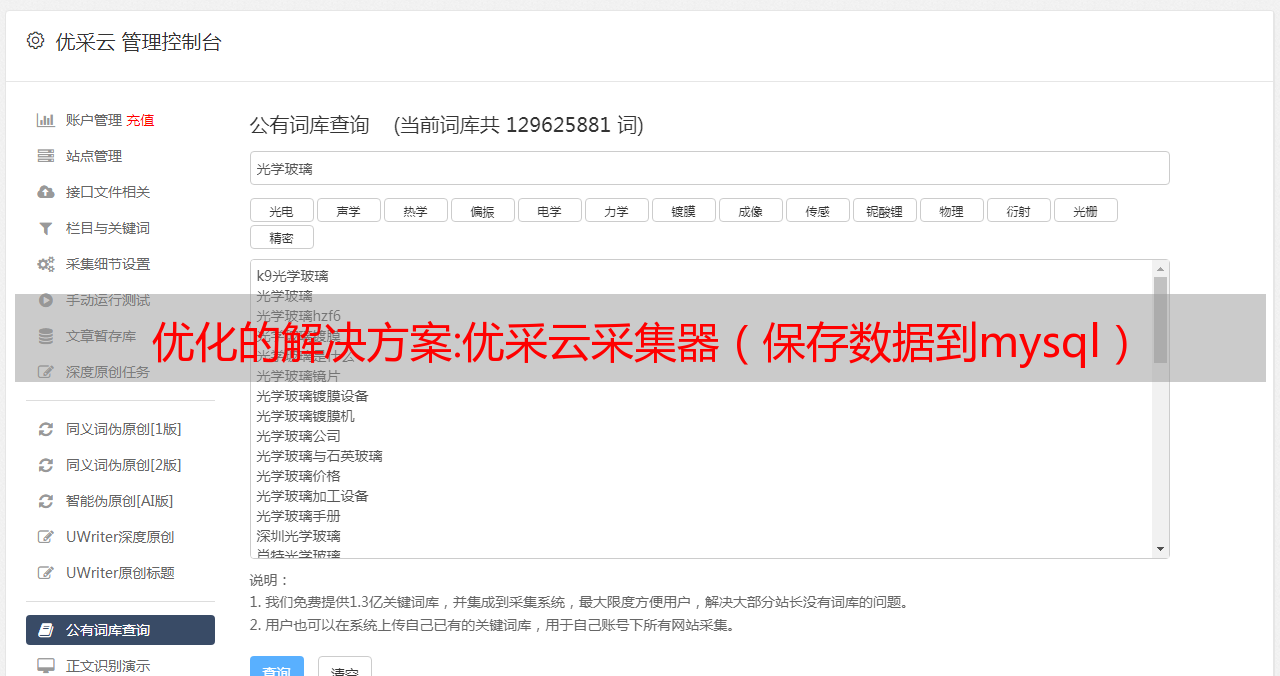The image size is (1280, 676).
Task: Click the 清空 button
Action: tap(345, 668)
